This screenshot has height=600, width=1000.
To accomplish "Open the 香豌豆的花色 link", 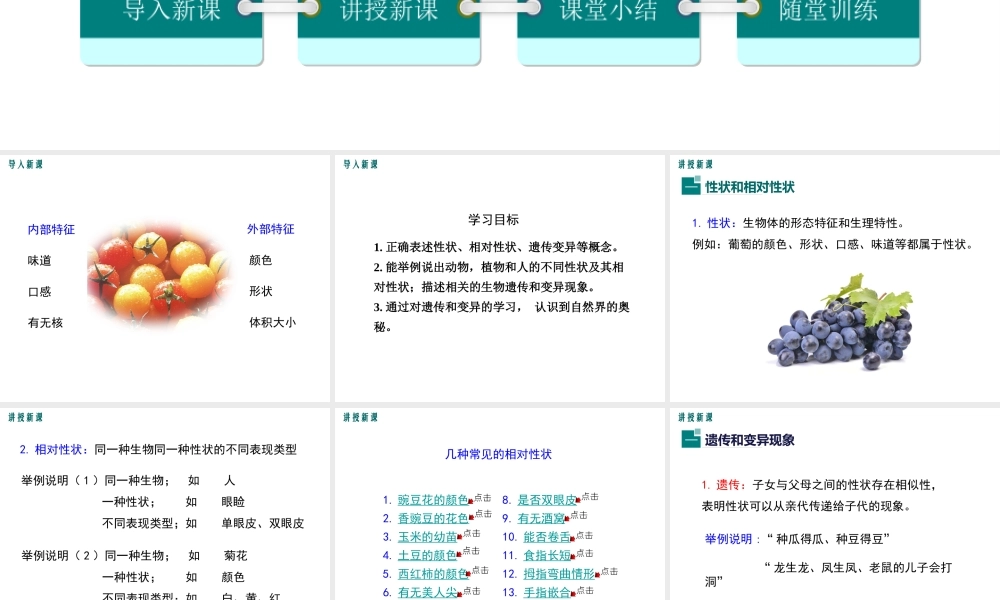I will [433, 518].
